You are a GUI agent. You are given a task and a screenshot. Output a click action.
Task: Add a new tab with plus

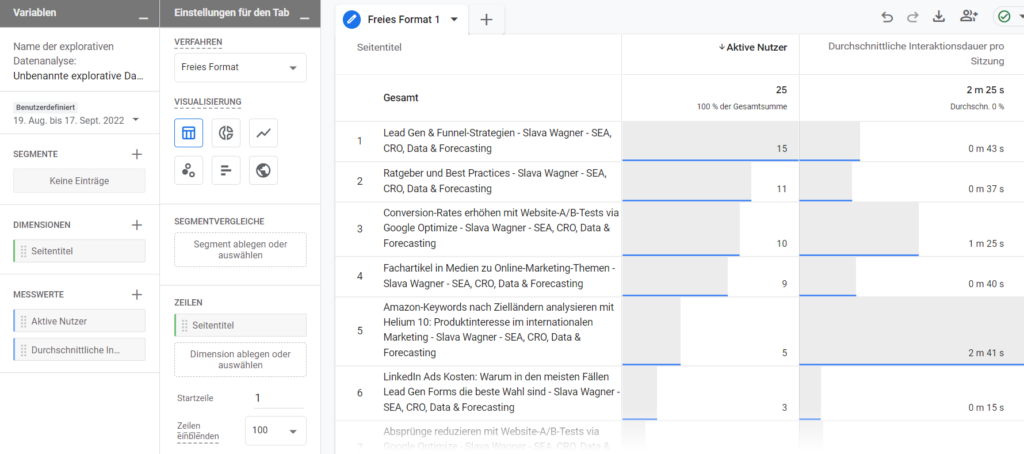tap(486, 20)
